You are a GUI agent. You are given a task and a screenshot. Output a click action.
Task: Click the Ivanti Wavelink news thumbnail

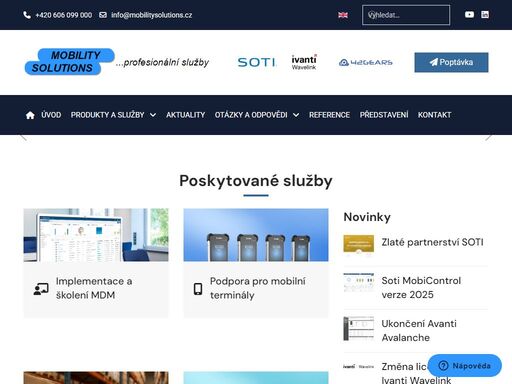click(x=359, y=366)
